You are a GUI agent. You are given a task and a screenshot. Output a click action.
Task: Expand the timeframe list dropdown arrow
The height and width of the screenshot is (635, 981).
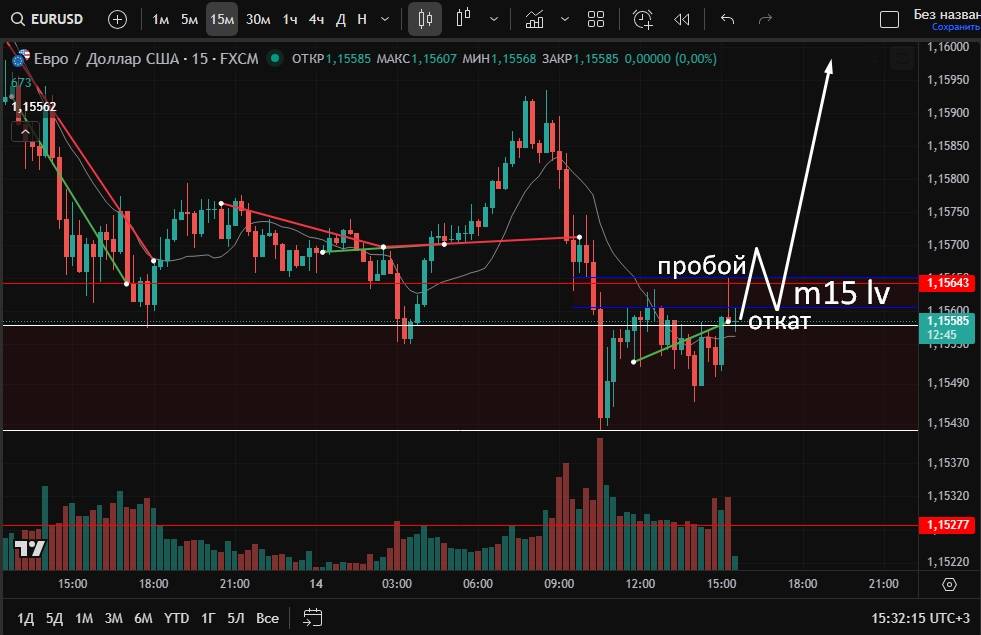point(385,19)
